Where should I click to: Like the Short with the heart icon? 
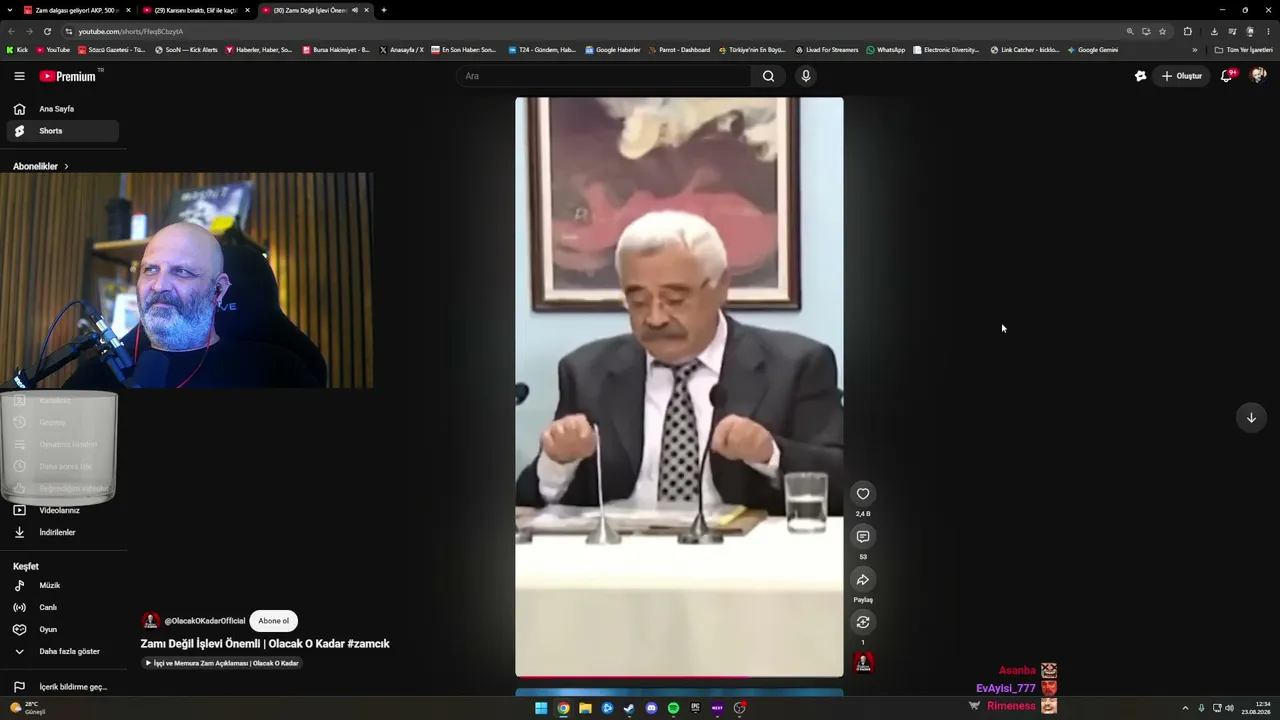pyautogui.click(x=863, y=493)
